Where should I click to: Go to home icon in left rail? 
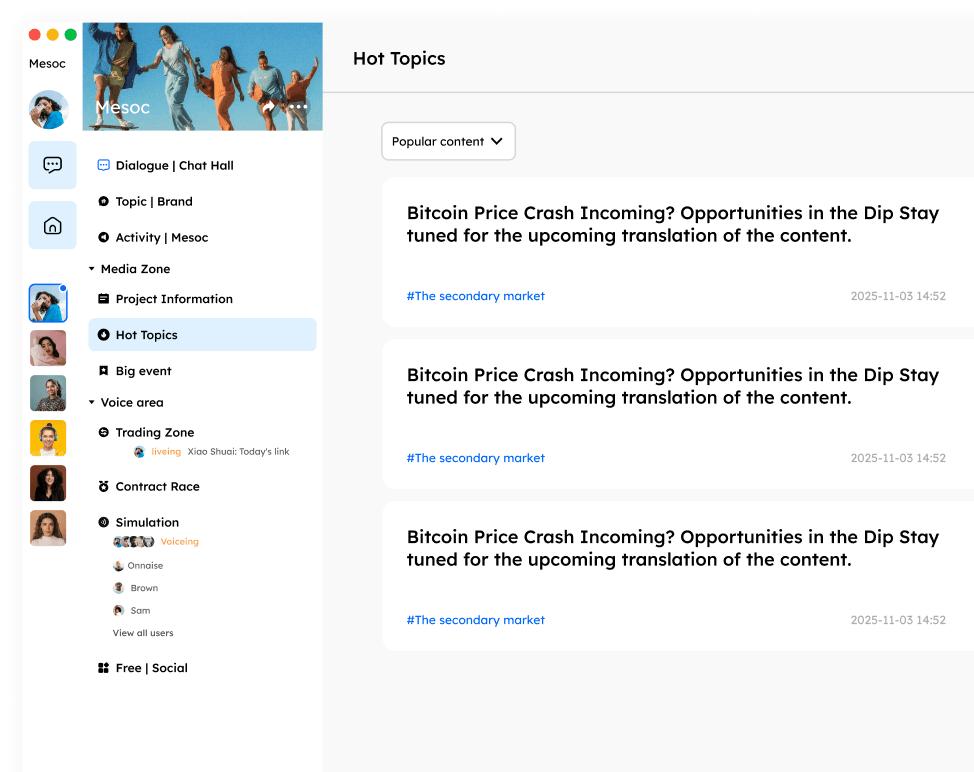pyautogui.click(x=52, y=226)
